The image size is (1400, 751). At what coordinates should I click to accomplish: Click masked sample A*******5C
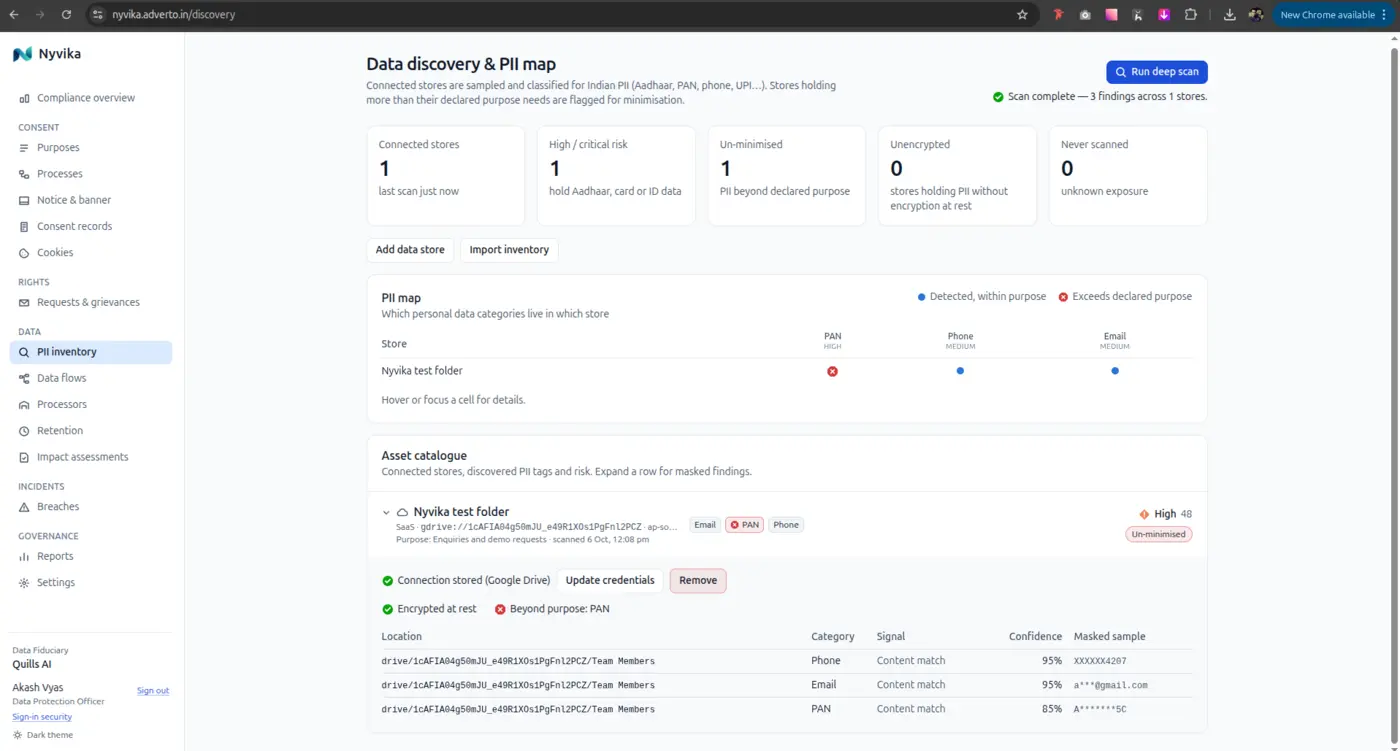[1100, 709]
